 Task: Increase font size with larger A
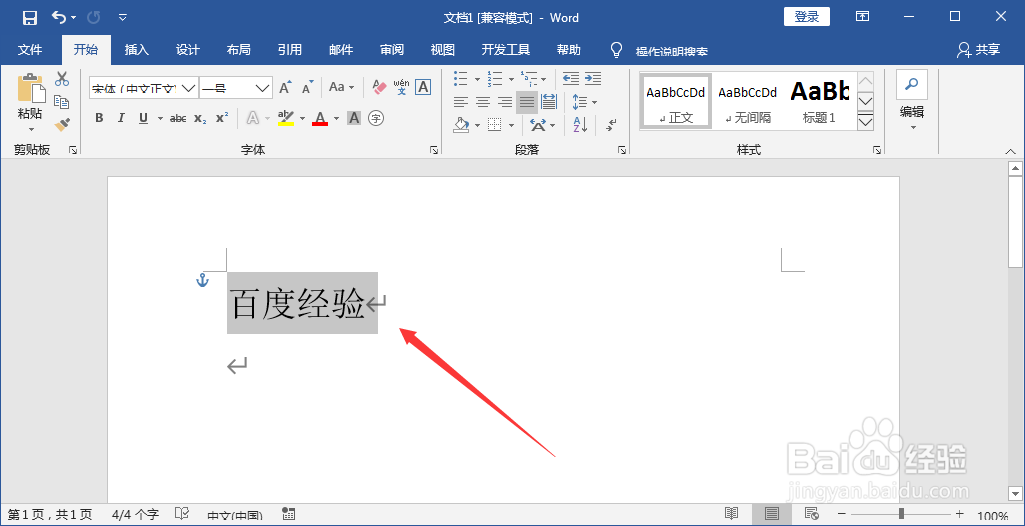pos(285,87)
